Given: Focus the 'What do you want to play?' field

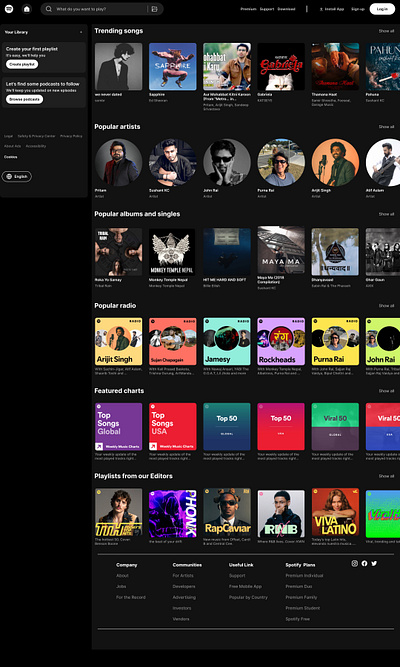Looking at the screenshot, I should tap(102, 9).
